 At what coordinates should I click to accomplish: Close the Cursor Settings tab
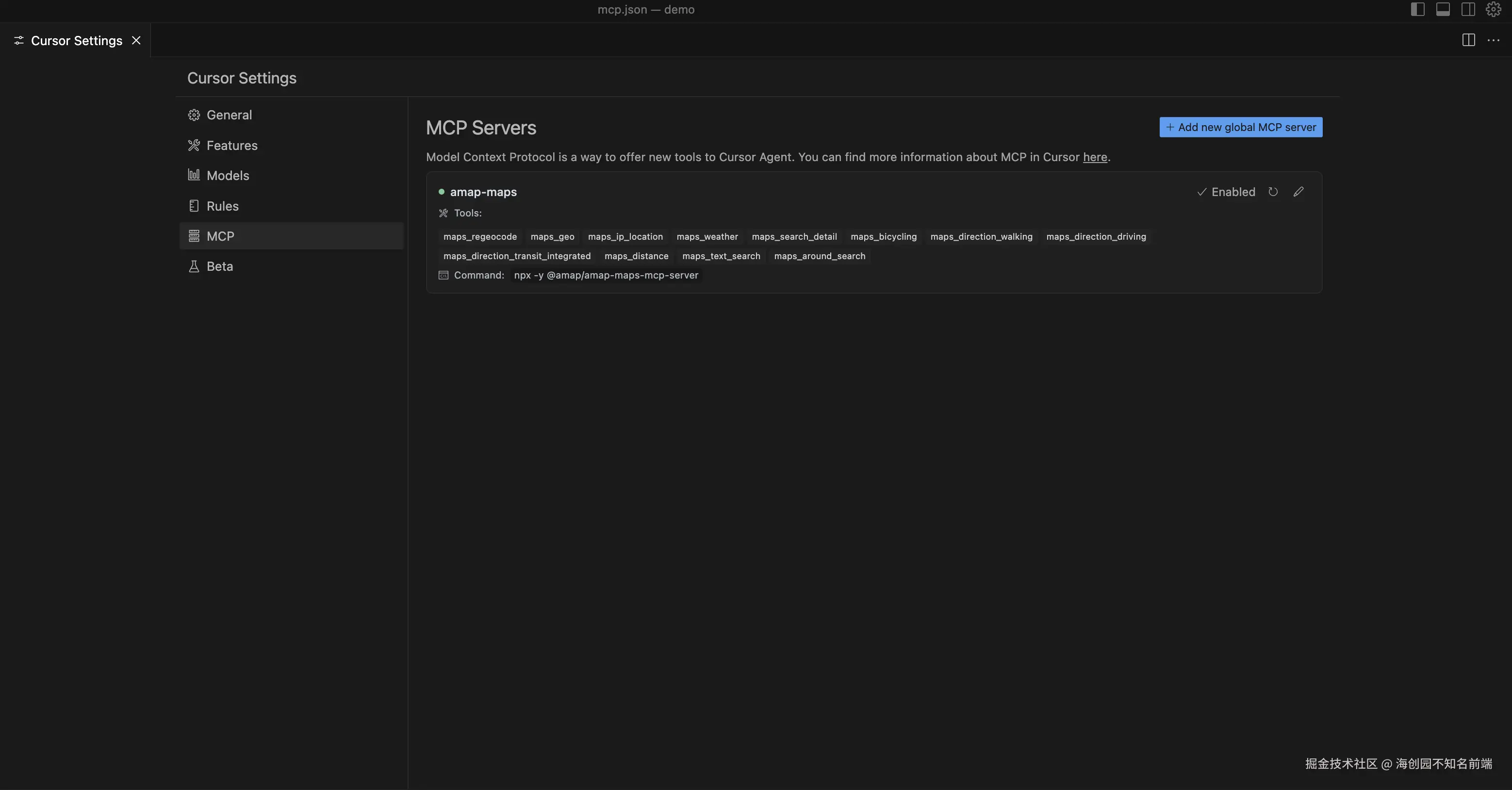[136, 40]
